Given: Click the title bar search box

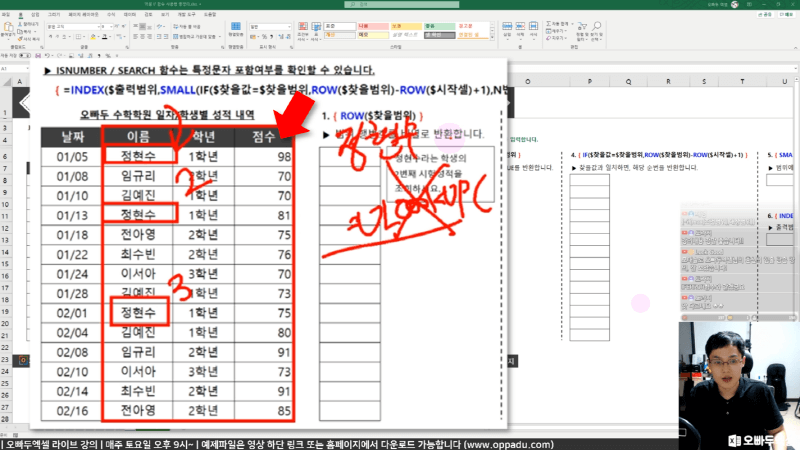Looking at the screenshot, I should pyautogui.click(x=402, y=5).
